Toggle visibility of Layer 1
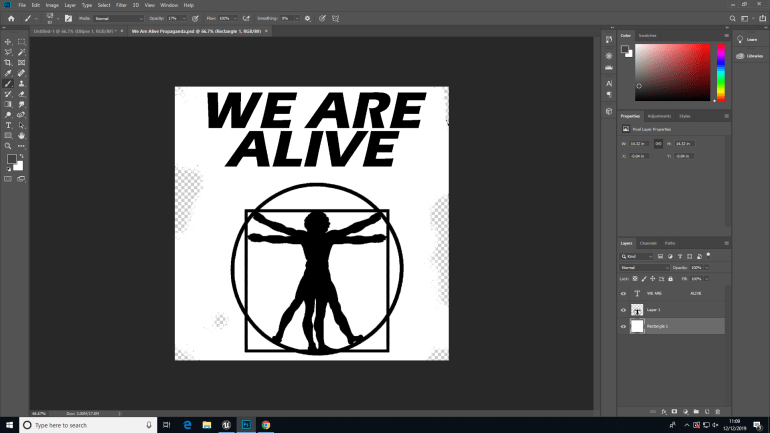The width and height of the screenshot is (770, 433). click(x=623, y=310)
